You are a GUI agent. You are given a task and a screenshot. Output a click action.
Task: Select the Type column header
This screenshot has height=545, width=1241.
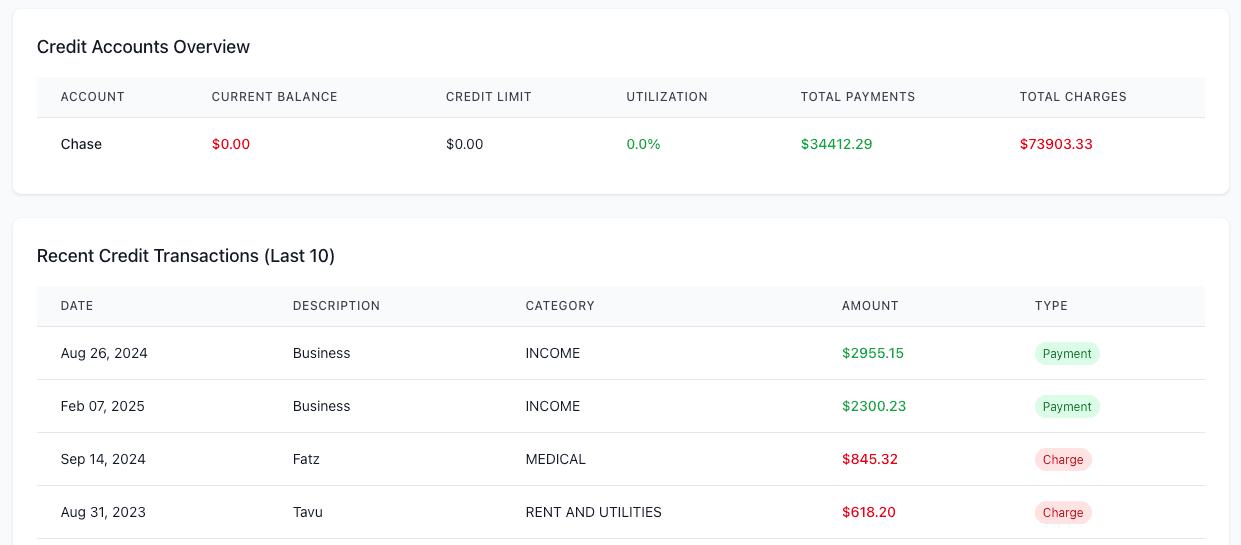click(x=1051, y=306)
